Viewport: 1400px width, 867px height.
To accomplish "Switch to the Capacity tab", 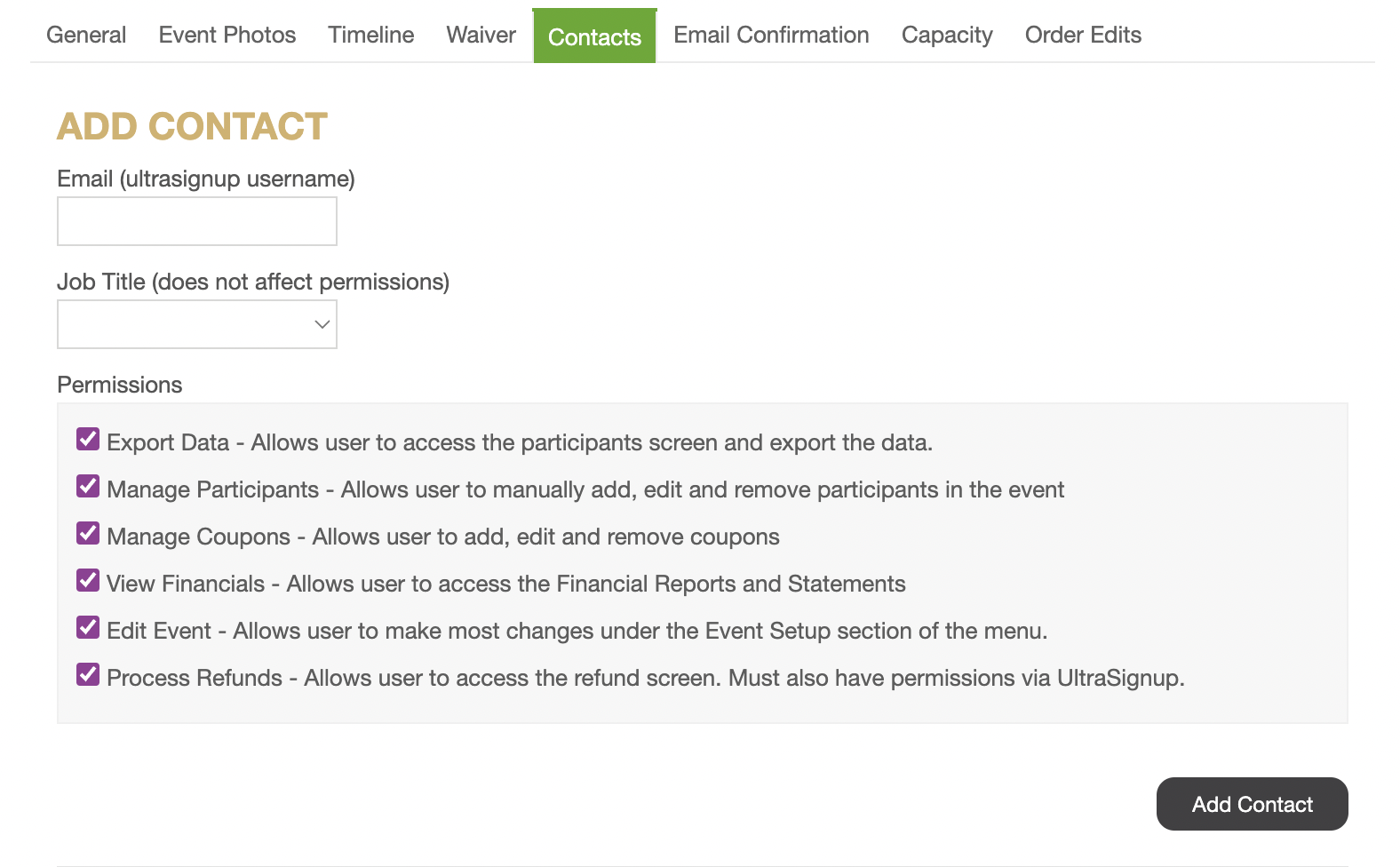I will (x=947, y=35).
